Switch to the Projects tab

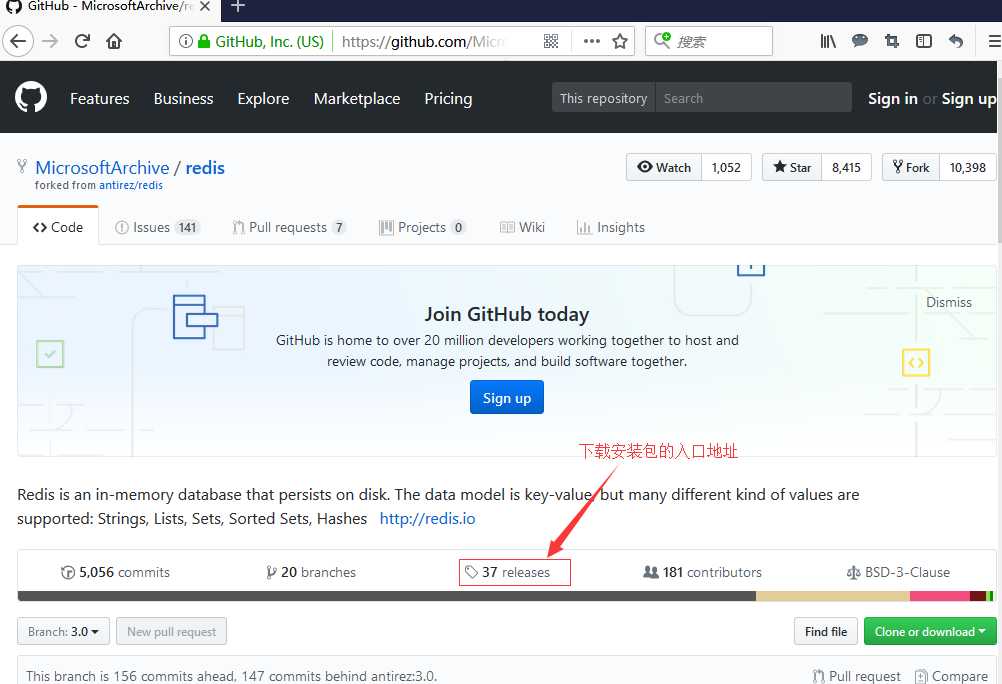click(422, 228)
